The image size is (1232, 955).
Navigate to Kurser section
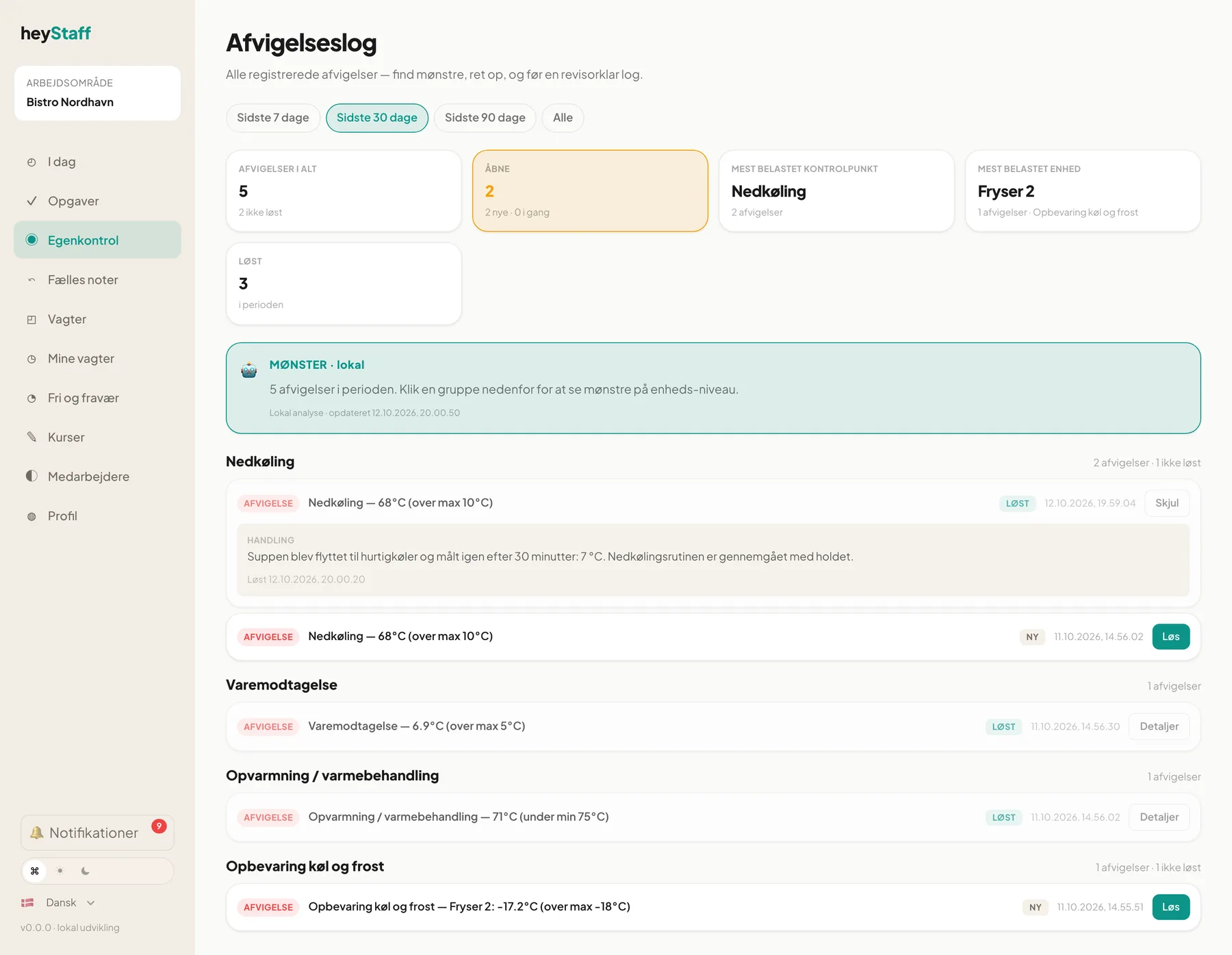(97, 437)
